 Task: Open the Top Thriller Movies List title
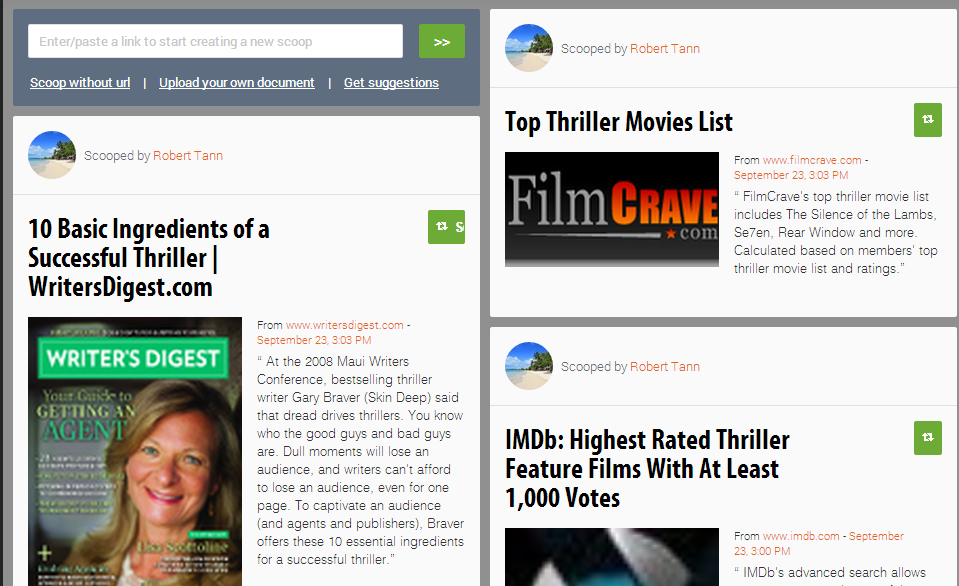[x=618, y=122]
